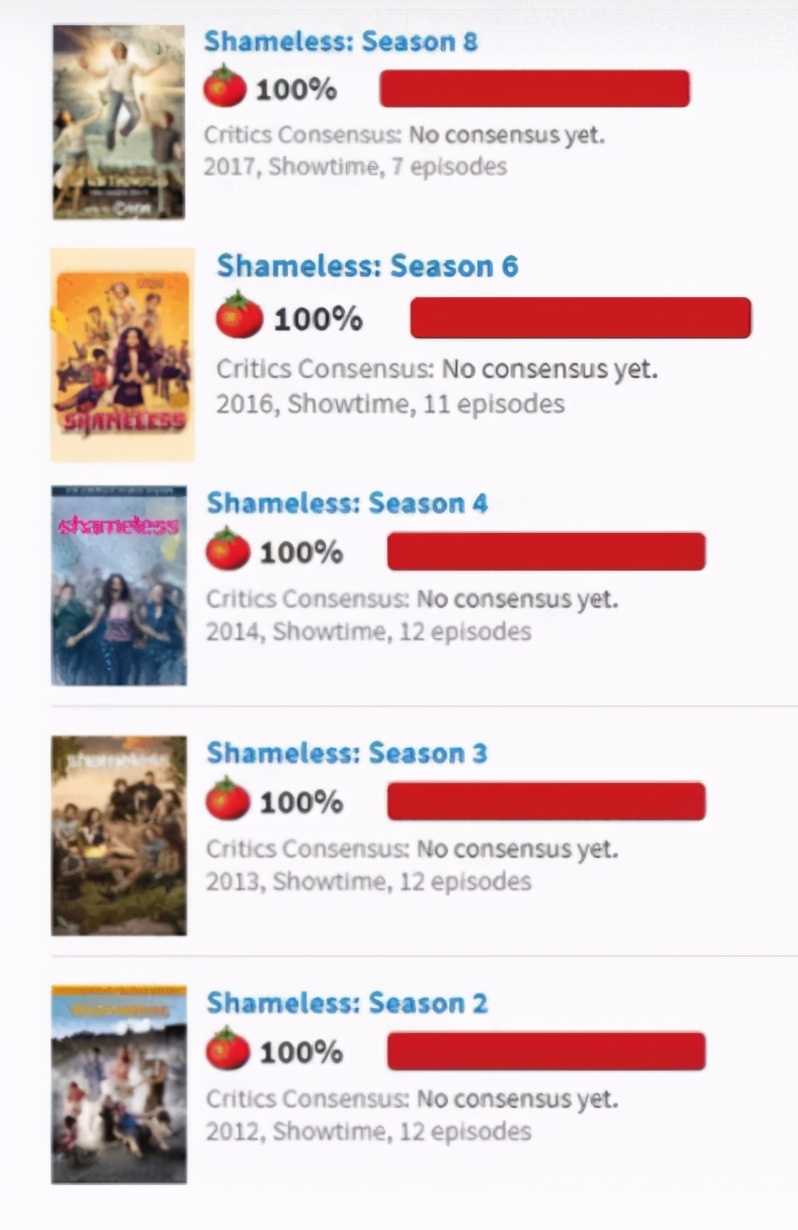The width and height of the screenshot is (798, 1230).
Task: Click the tomato icon for Season 3
Action: pyautogui.click(x=228, y=800)
